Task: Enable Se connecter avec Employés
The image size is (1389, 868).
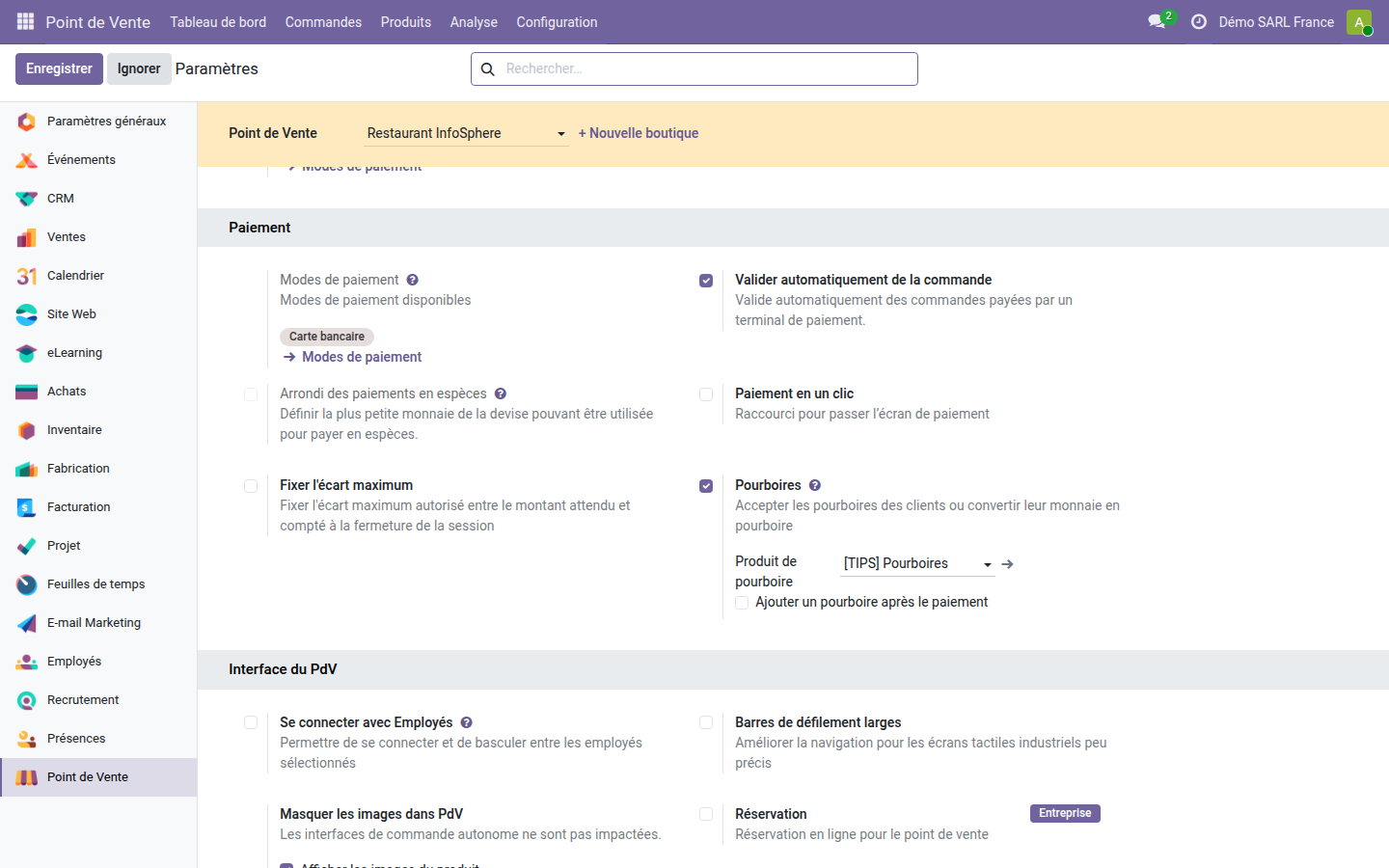Action: (x=251, y=722)
